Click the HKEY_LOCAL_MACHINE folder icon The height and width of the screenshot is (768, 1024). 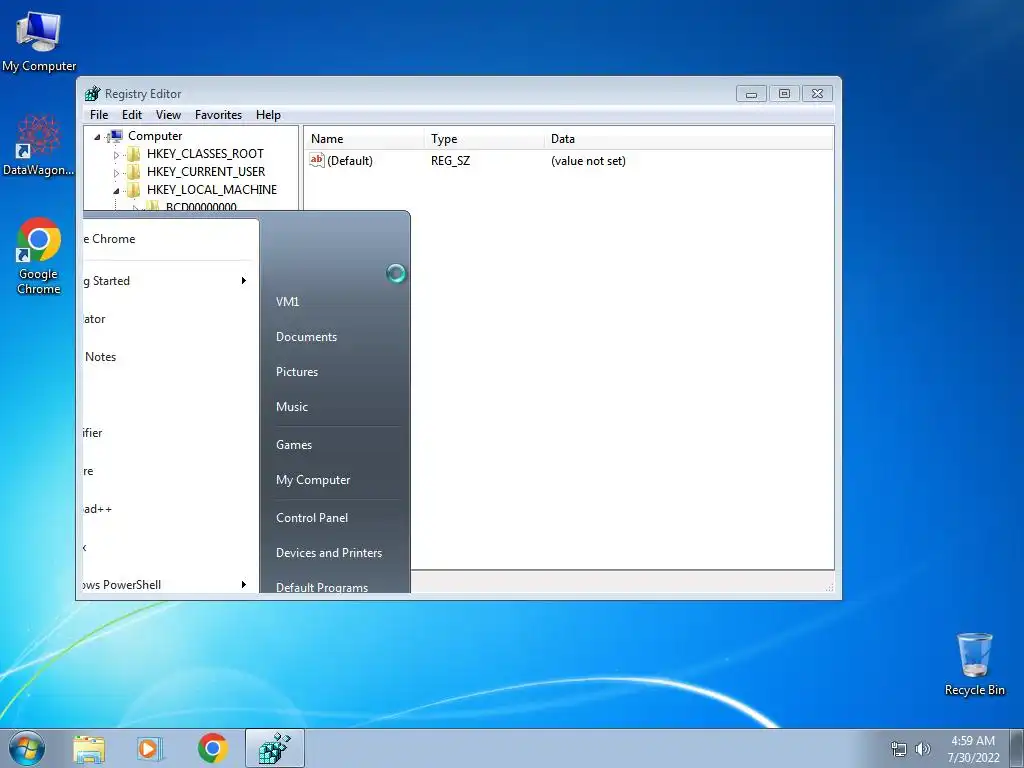tap(133, 190)
